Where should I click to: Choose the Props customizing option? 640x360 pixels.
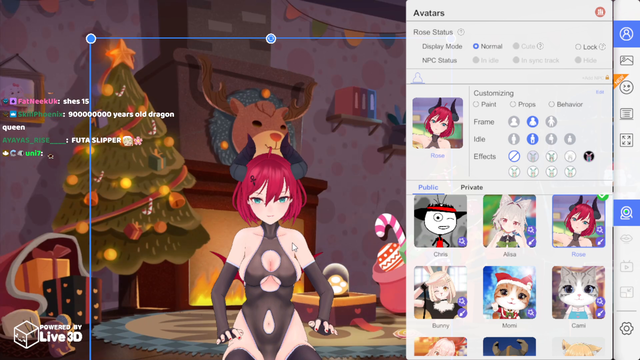[513, 104]
